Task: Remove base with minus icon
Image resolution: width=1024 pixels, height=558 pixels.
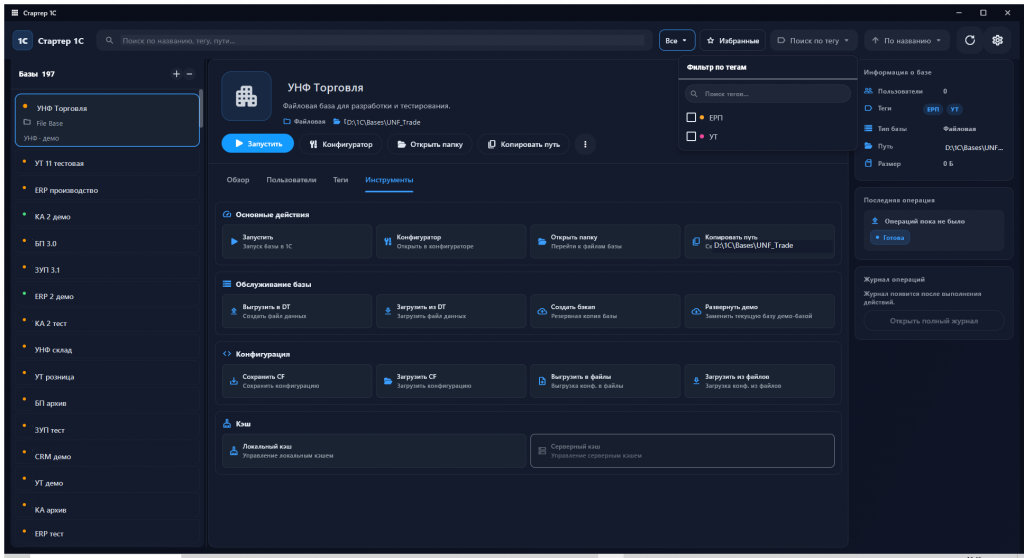Action: (189, 74)
